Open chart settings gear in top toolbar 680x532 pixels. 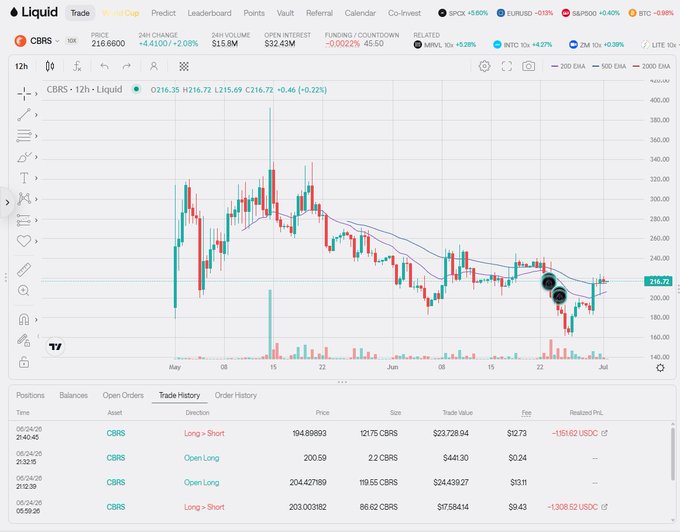[x=484, y=66]
